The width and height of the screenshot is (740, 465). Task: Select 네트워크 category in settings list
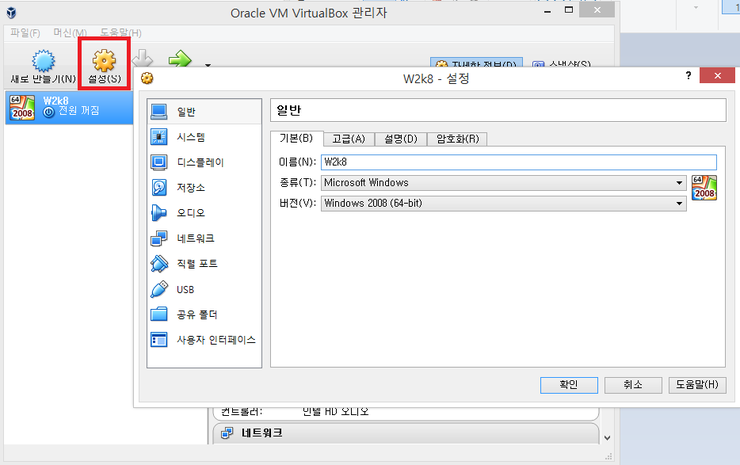click(194, 238)
